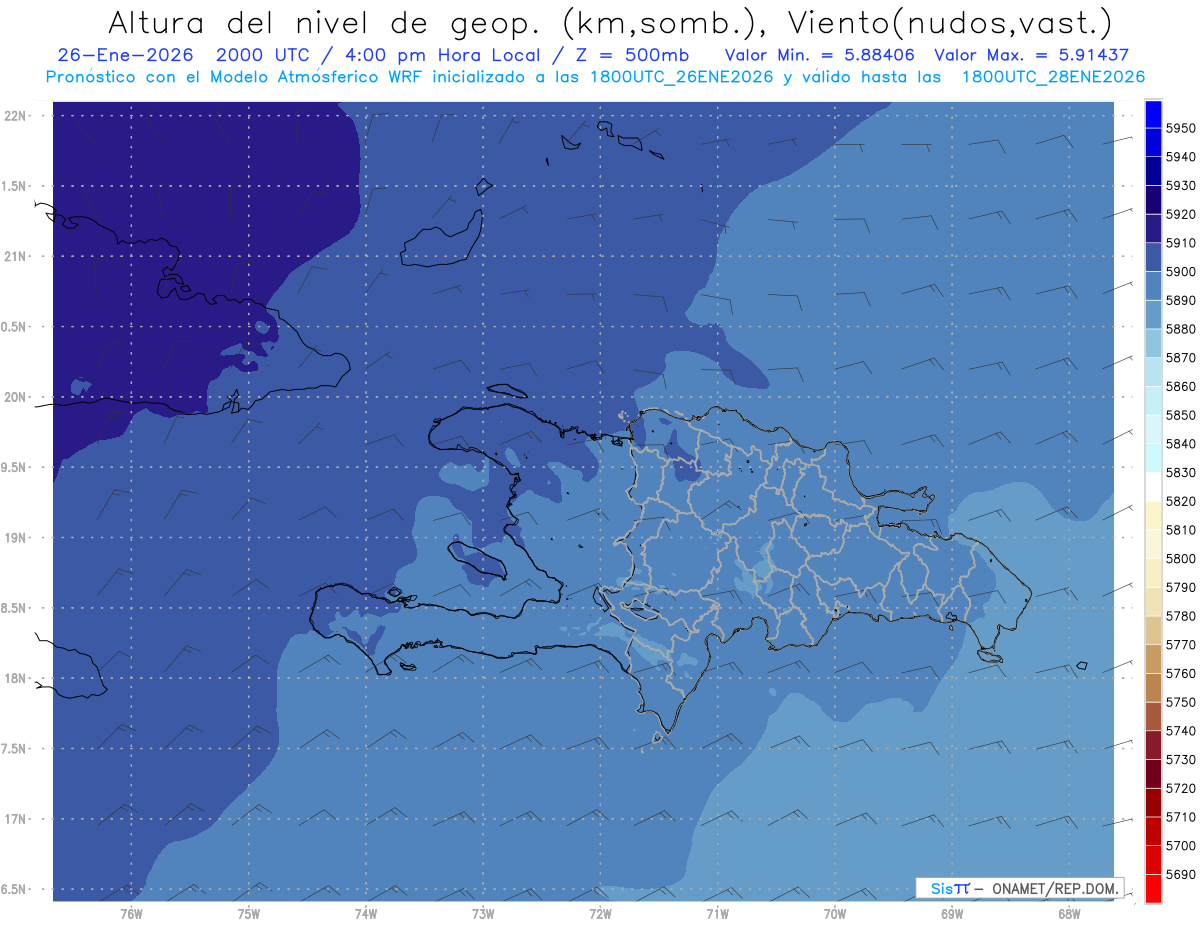Click the truncated latitude label "0.5N"
The height and width of the screenshot is (927, 1200).
pos(14,327)
